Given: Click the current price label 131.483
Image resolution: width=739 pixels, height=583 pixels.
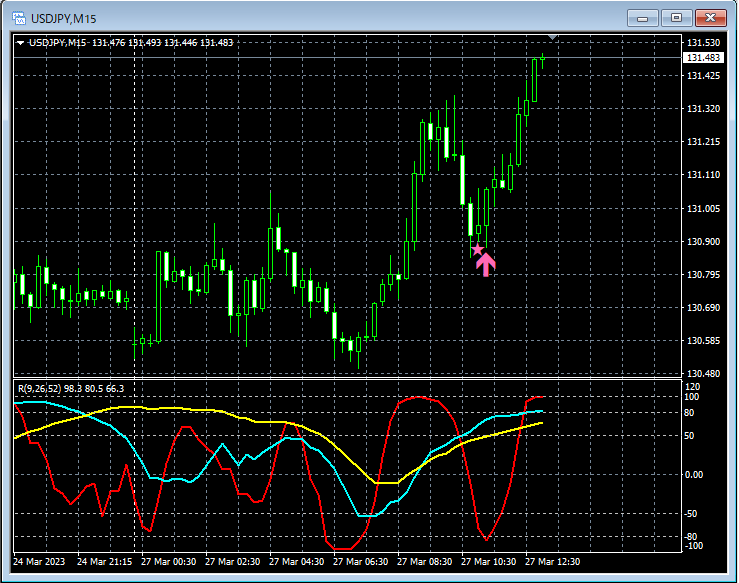Looking at the screenshot, I should [x=703, y=57].
